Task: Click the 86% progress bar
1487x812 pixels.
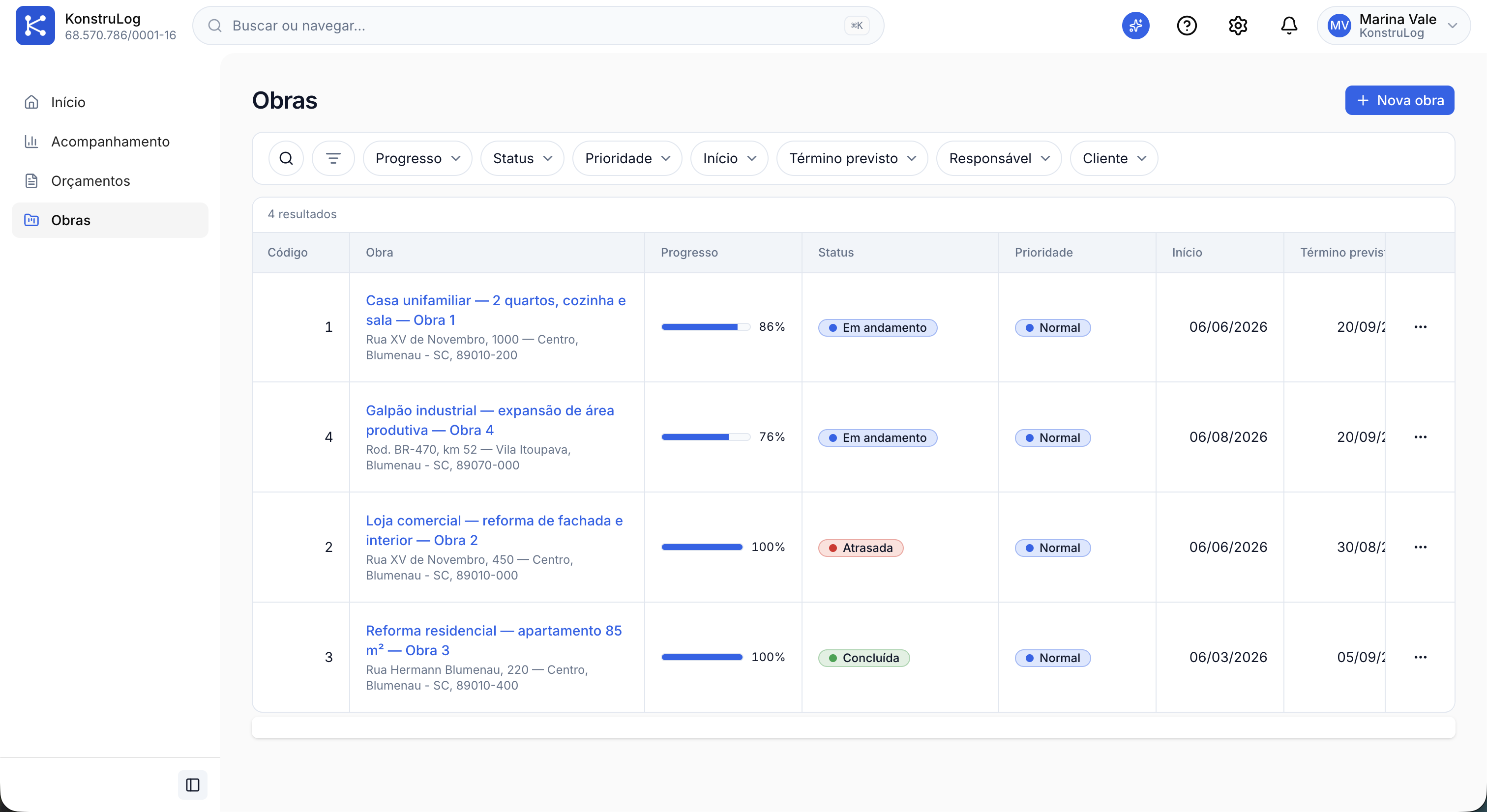Action: tap(706, 327)
